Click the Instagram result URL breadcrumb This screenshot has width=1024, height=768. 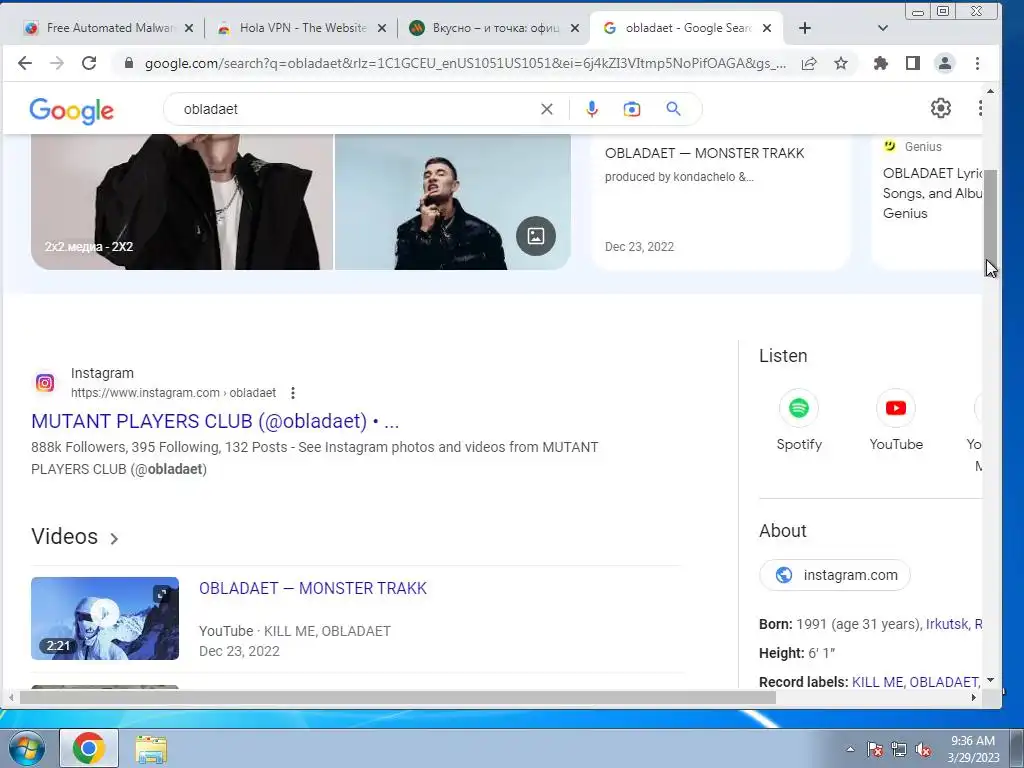point(173,393)
